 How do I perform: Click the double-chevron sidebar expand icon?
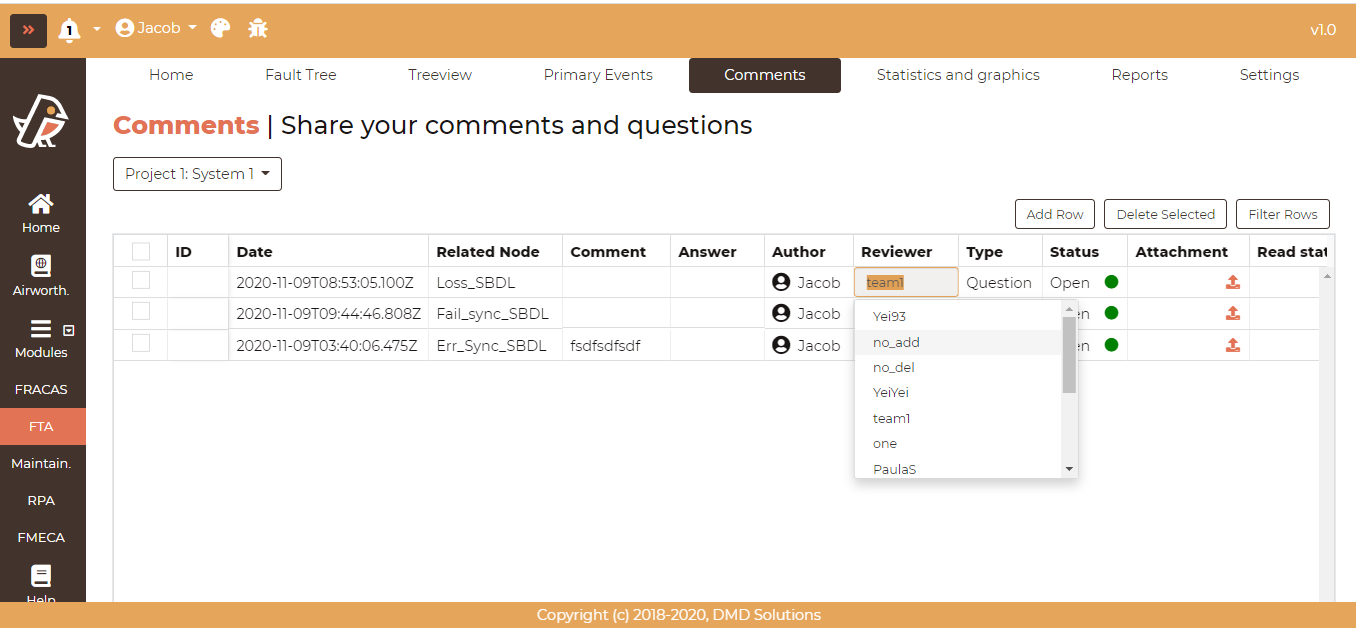pyautogui.click(x=28, y=30)
